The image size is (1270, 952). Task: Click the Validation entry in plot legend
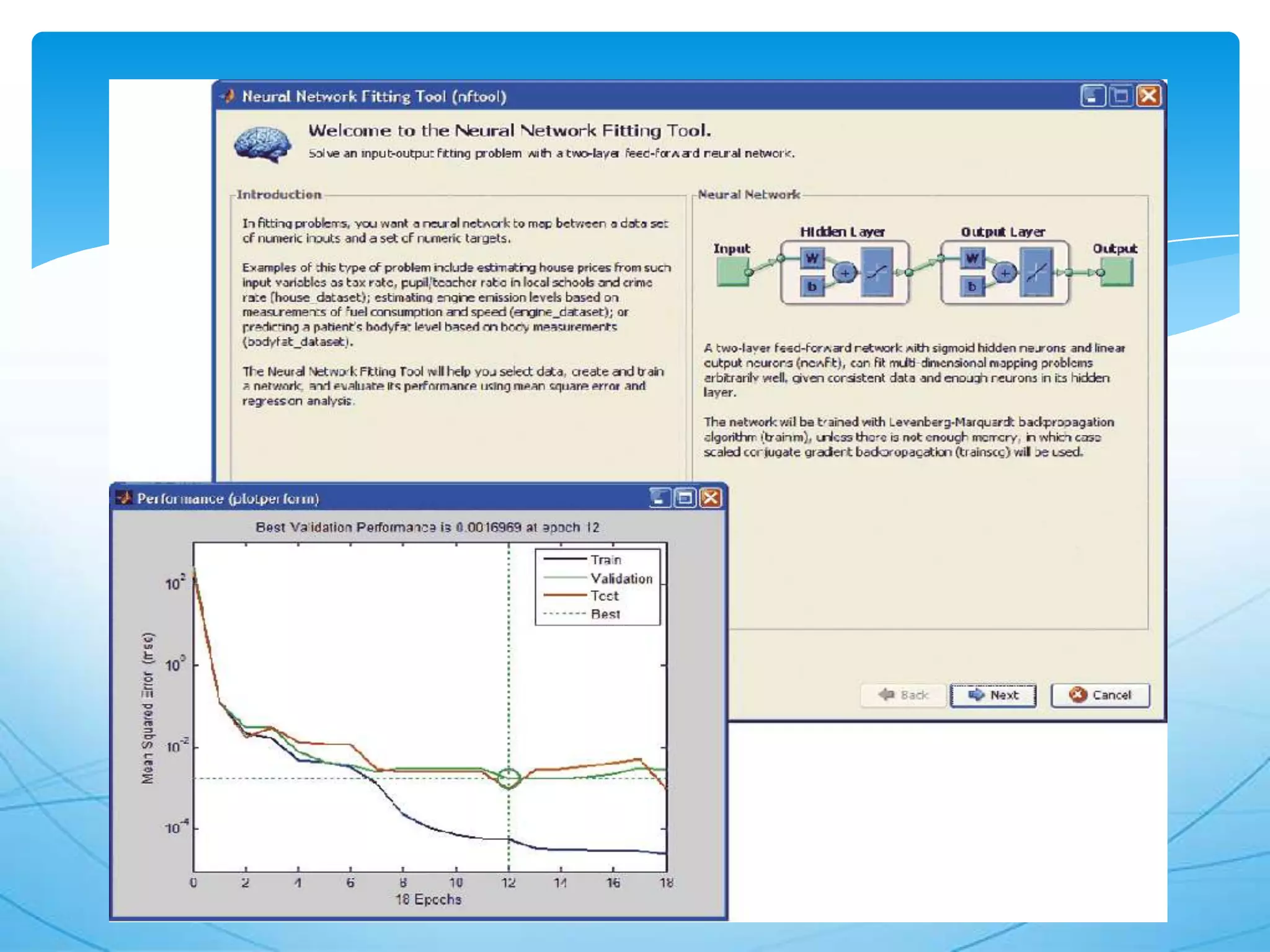(x=621, y=578)
